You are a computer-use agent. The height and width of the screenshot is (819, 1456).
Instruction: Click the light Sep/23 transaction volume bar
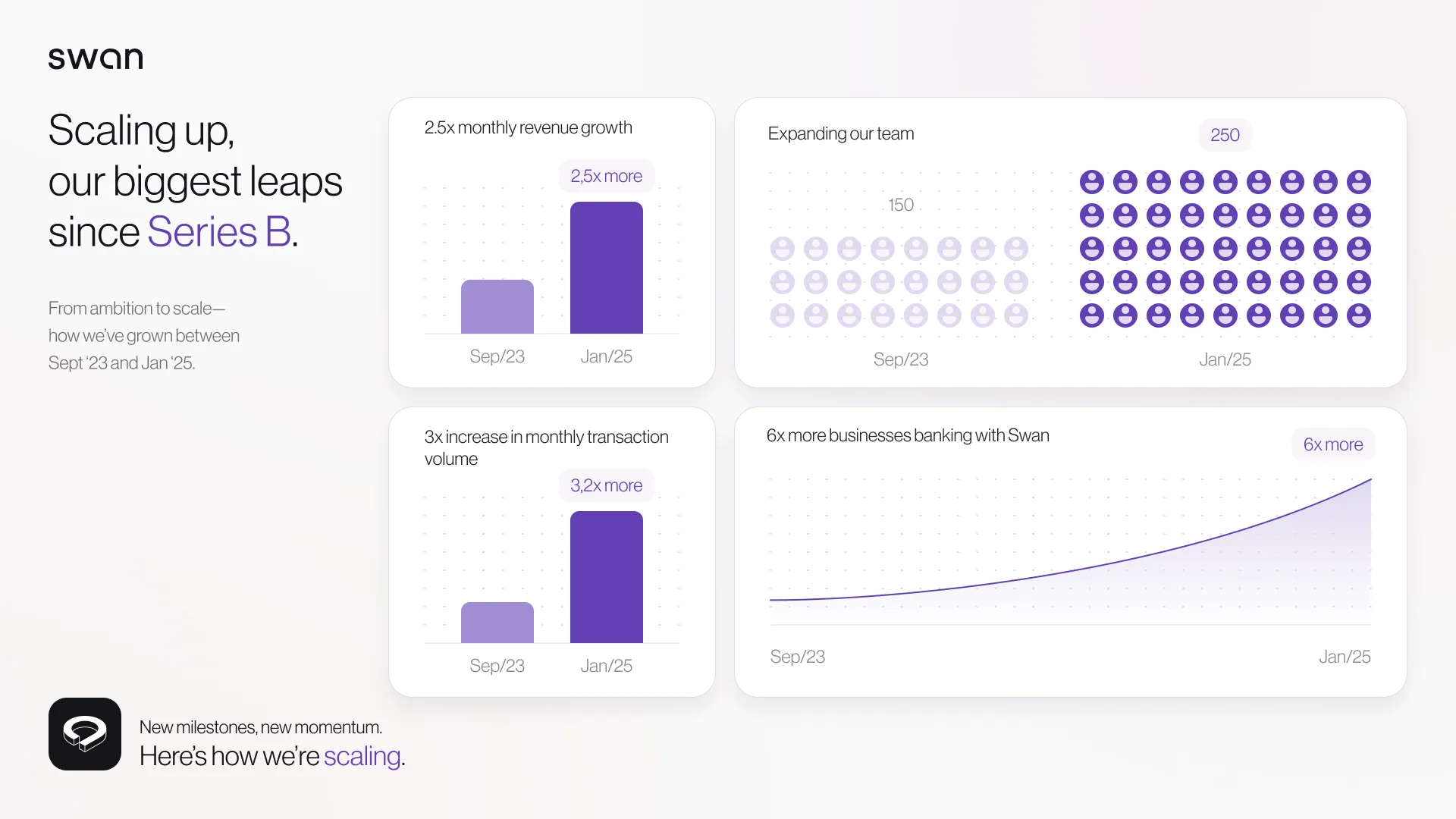[x=497, y=623]
